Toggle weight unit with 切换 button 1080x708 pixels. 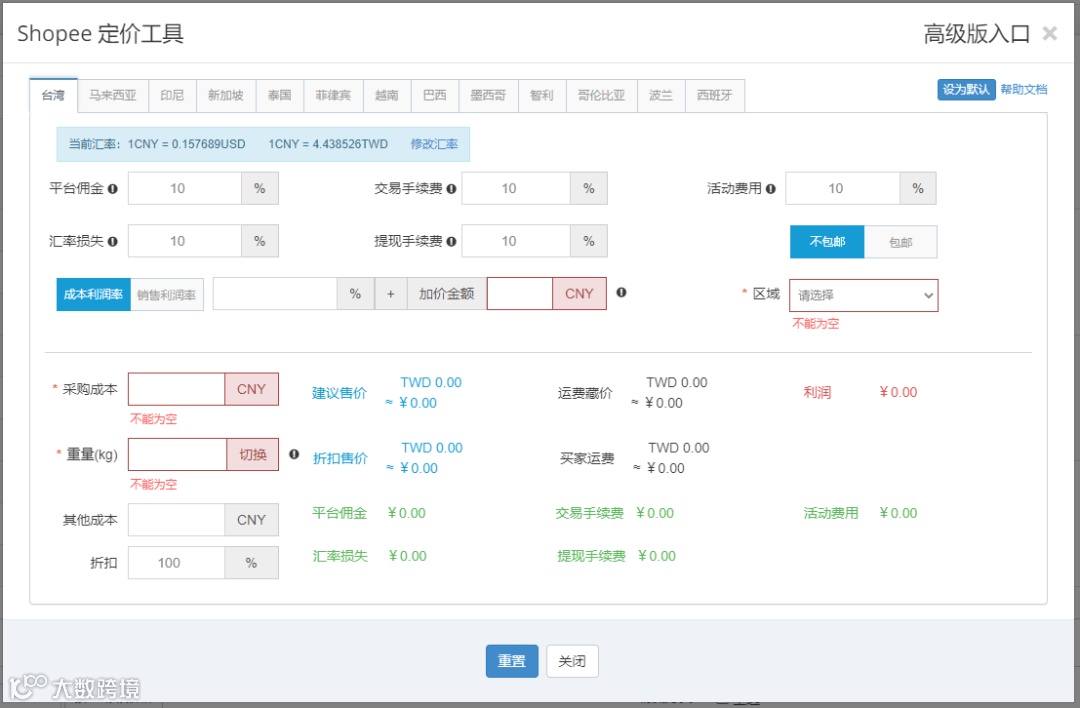click(253, 455)
